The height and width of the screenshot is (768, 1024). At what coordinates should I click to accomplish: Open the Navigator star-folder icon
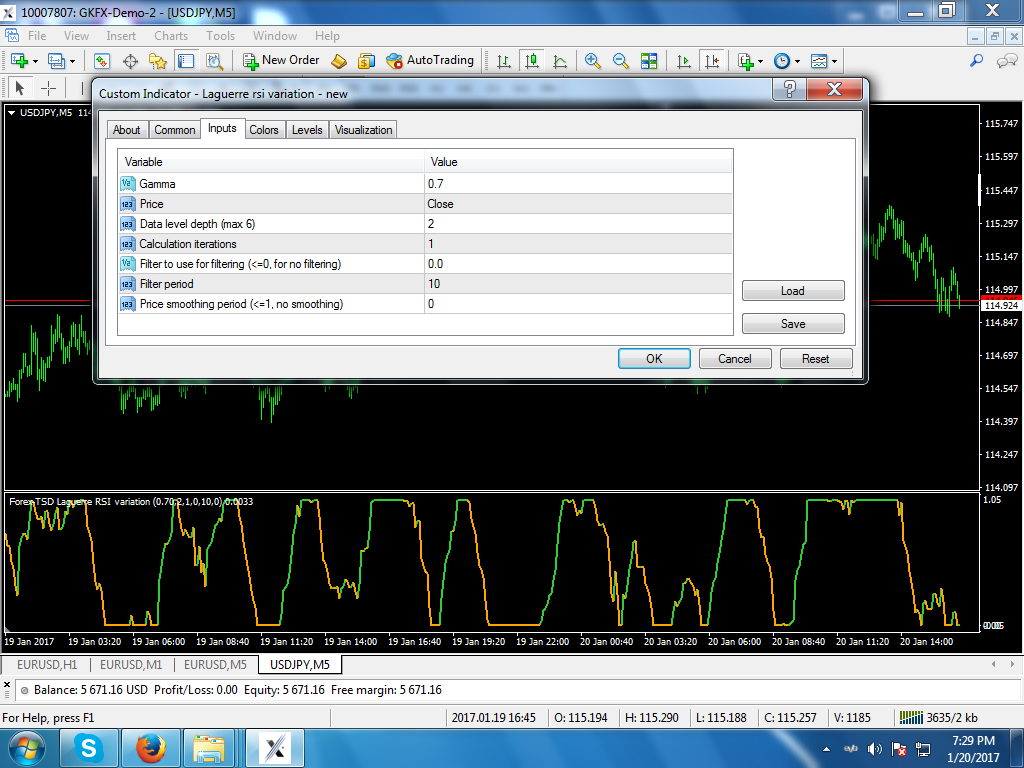157,61
